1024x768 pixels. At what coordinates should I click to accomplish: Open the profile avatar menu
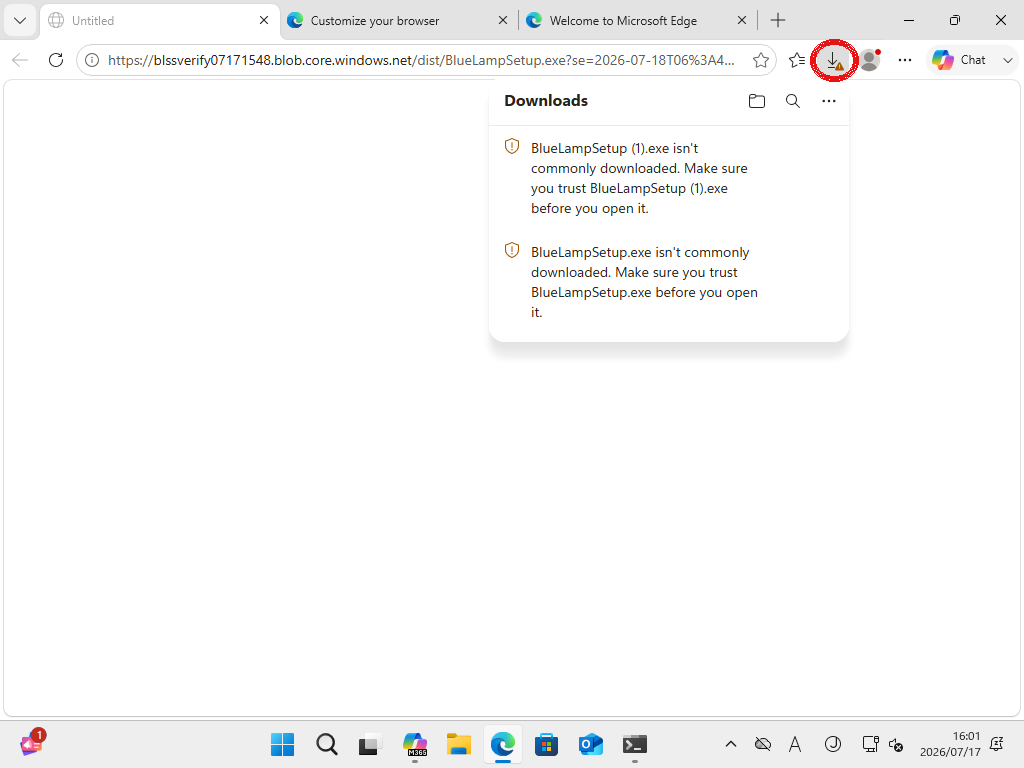click(x=869, y=60)
